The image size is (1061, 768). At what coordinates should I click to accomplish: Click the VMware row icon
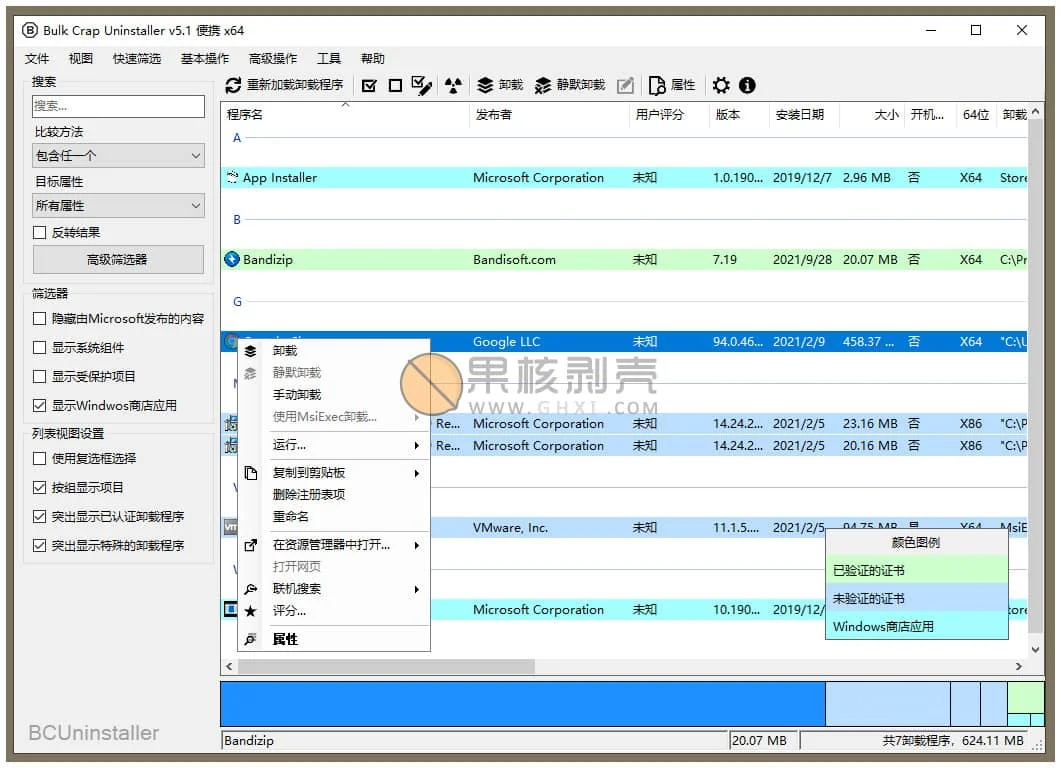(x=231, y=527)
